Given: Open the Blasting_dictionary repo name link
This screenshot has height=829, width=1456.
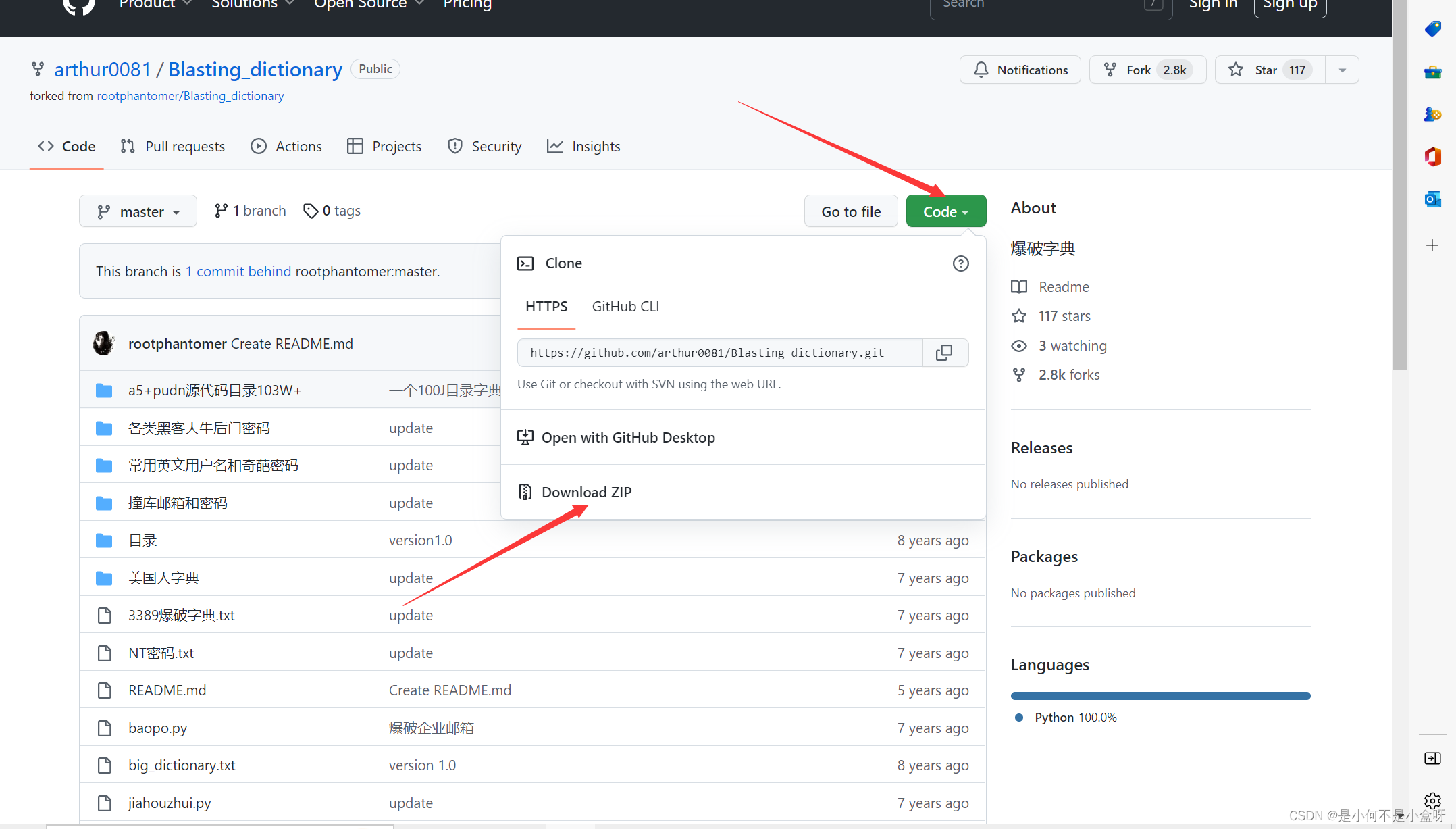Looking at the screenshot, I should coord(255,69).
